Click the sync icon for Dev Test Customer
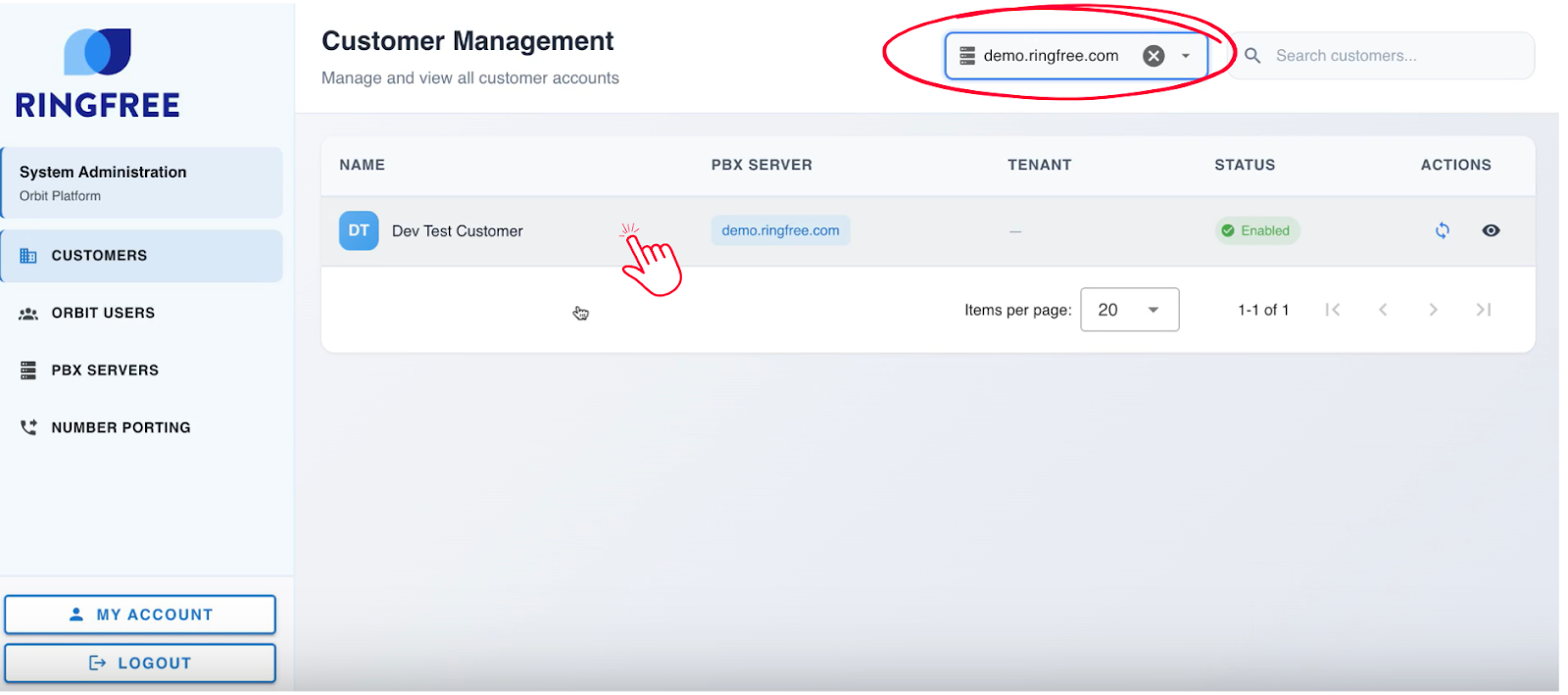This screenshot has height=695, width=1568. pos(1442,231)
